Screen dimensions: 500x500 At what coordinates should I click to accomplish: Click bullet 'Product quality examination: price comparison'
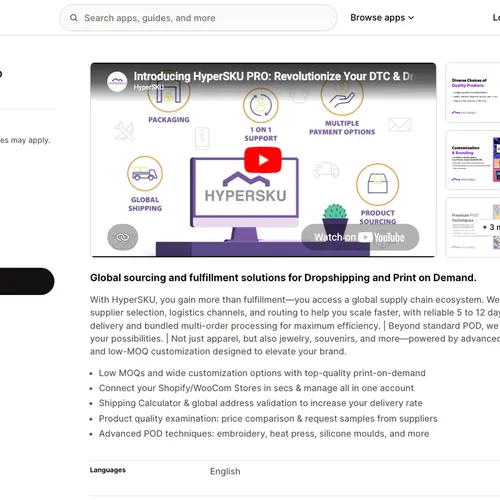pyautogui.click(x=268, y=419)
